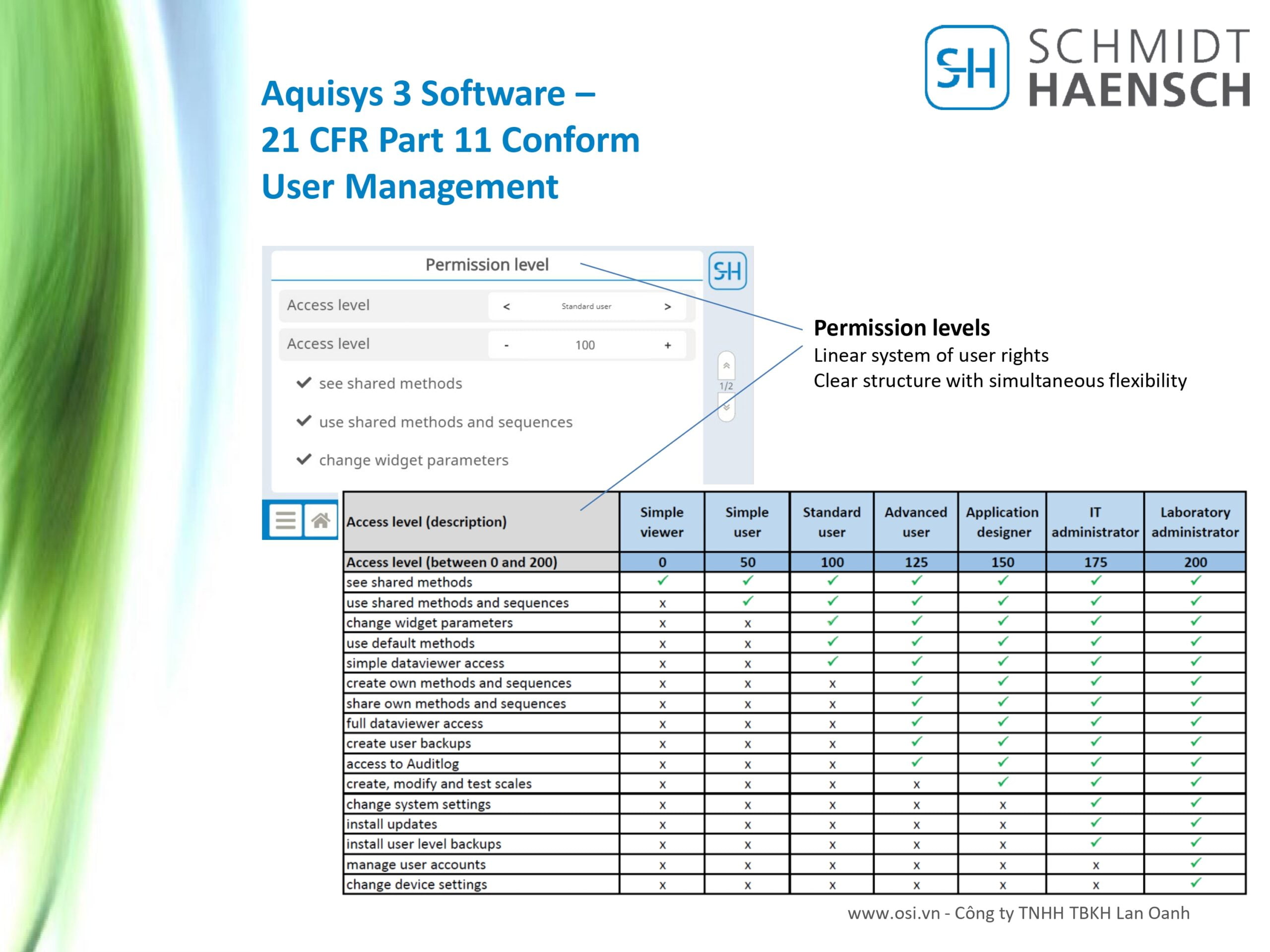Click the access level value 150 cell
Image resolution: width=1270 pixels, height=952 pixels.
[x=1003, y=562]
